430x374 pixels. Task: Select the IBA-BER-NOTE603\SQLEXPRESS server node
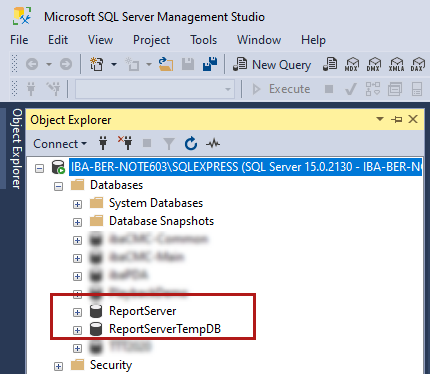click(x=245, y=167)
